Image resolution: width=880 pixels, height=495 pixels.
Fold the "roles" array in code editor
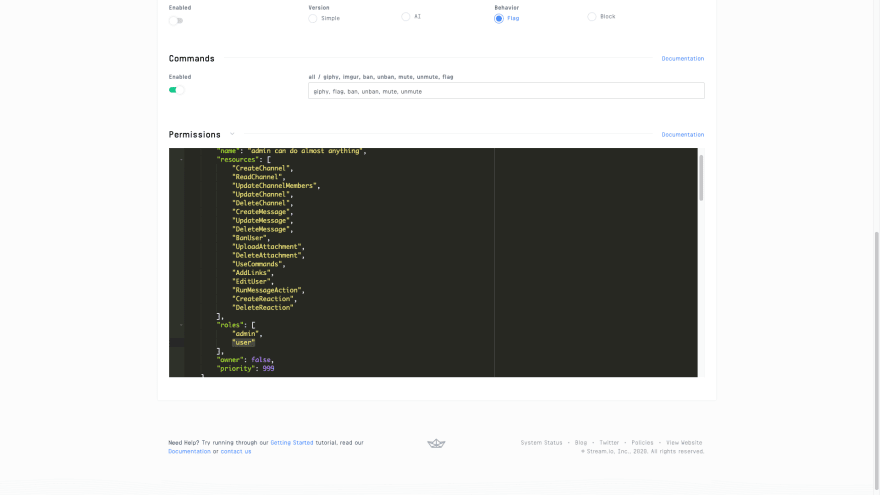181,325
